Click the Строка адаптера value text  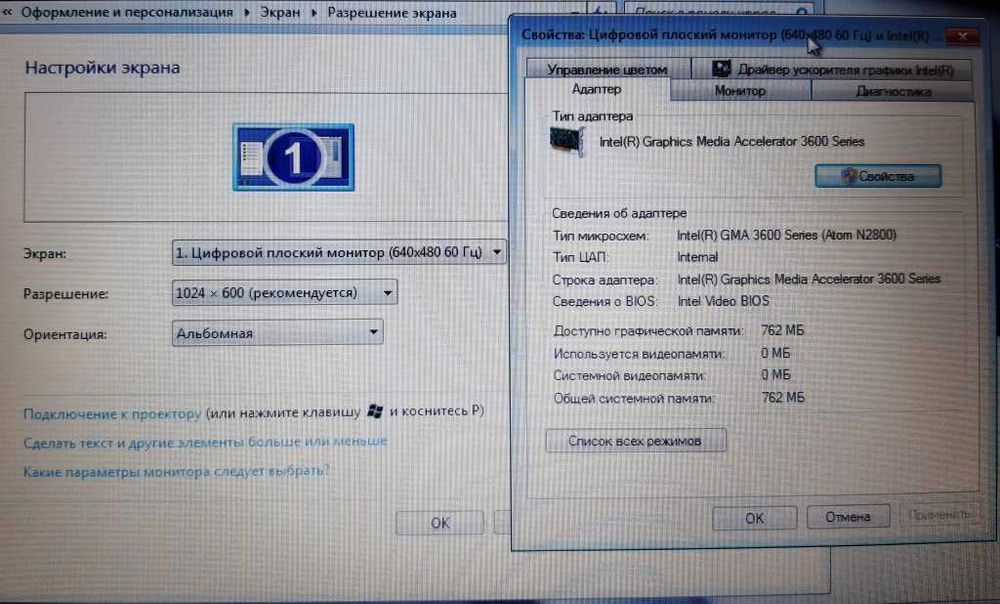809,279
